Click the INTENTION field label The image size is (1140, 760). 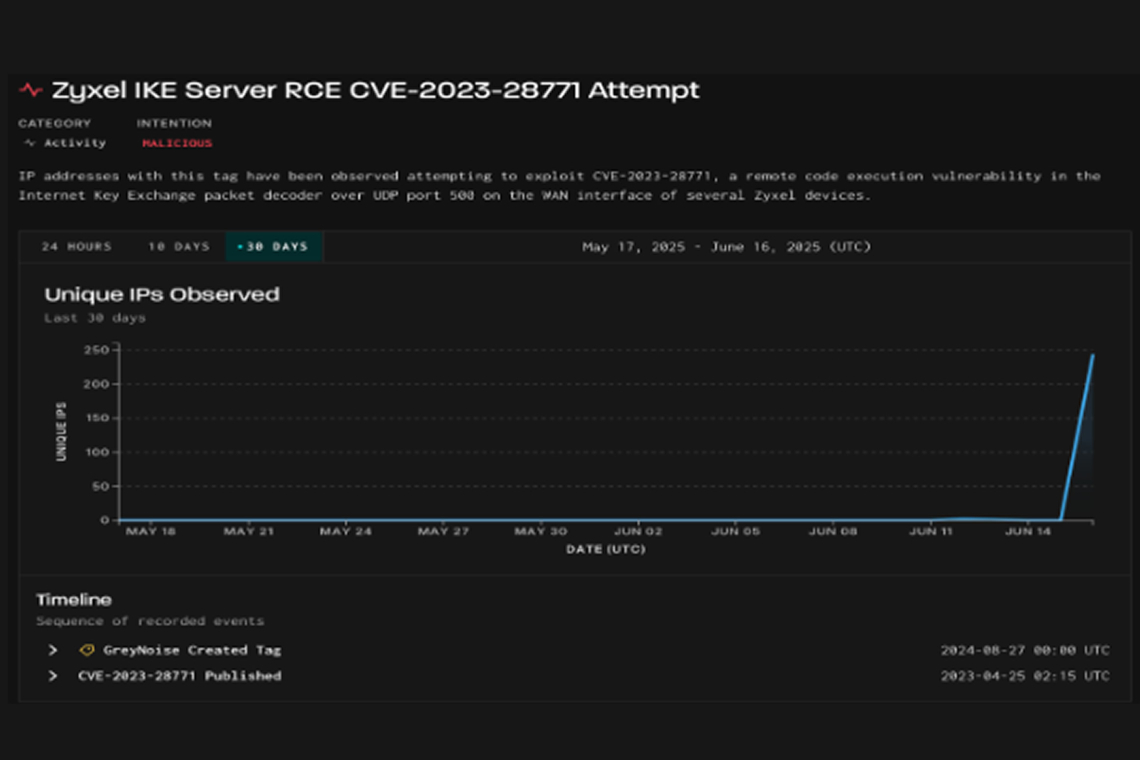coord(174,124)
